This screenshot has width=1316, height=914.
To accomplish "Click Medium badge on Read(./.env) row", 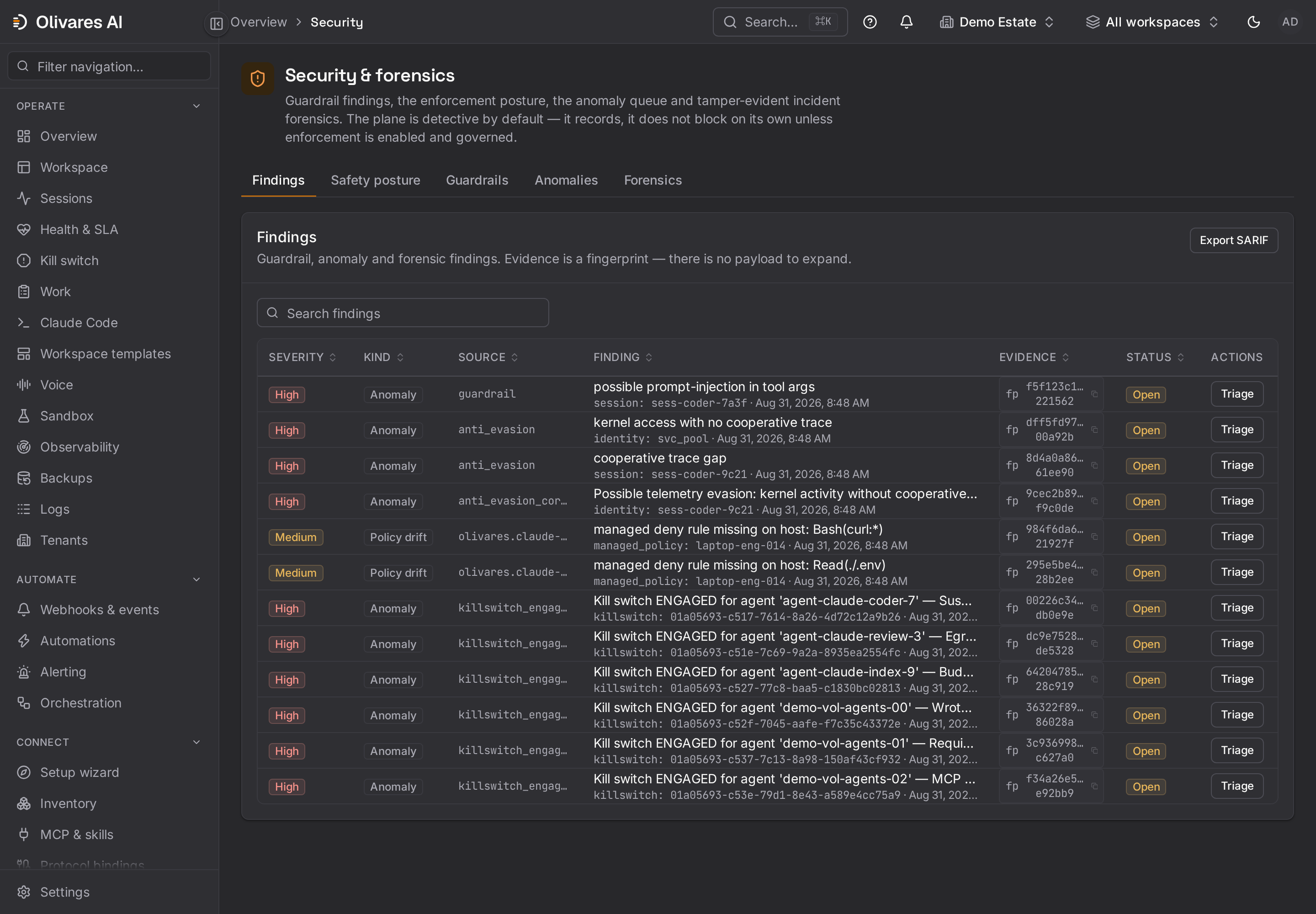I will tap(296, 573).
